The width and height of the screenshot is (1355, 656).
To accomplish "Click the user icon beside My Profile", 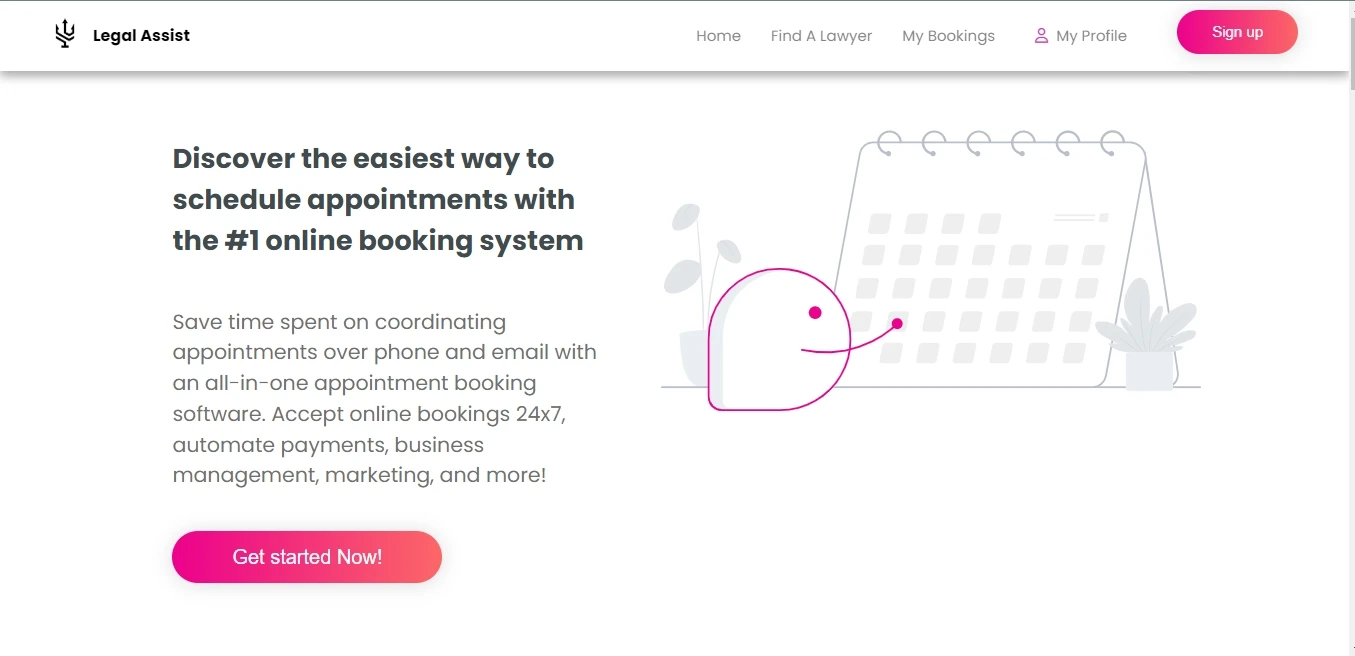I will pos(1041,36).
